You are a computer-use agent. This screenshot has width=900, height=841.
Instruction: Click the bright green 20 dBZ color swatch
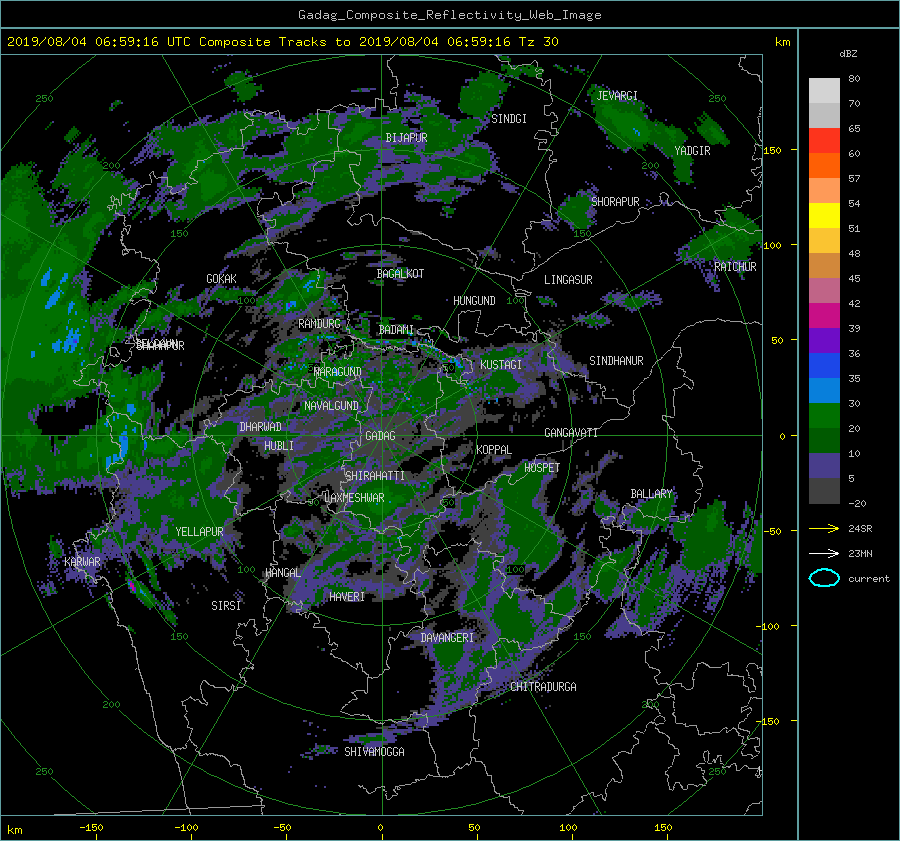click(x=824, y=415)
